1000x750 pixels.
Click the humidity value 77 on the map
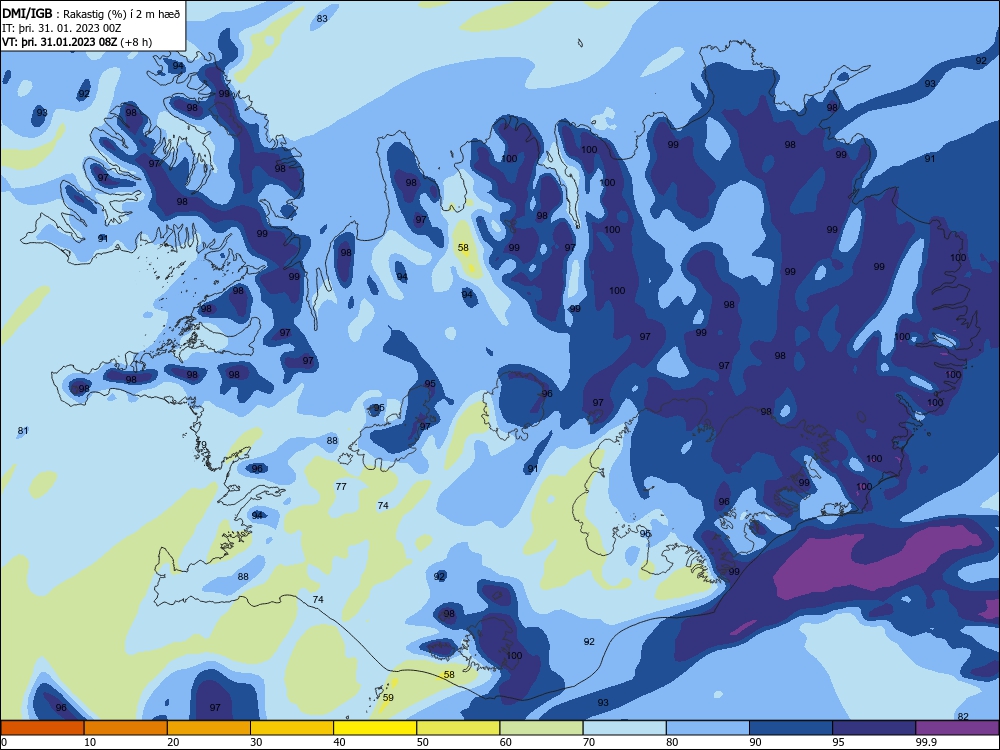click(x=341, y=487)
